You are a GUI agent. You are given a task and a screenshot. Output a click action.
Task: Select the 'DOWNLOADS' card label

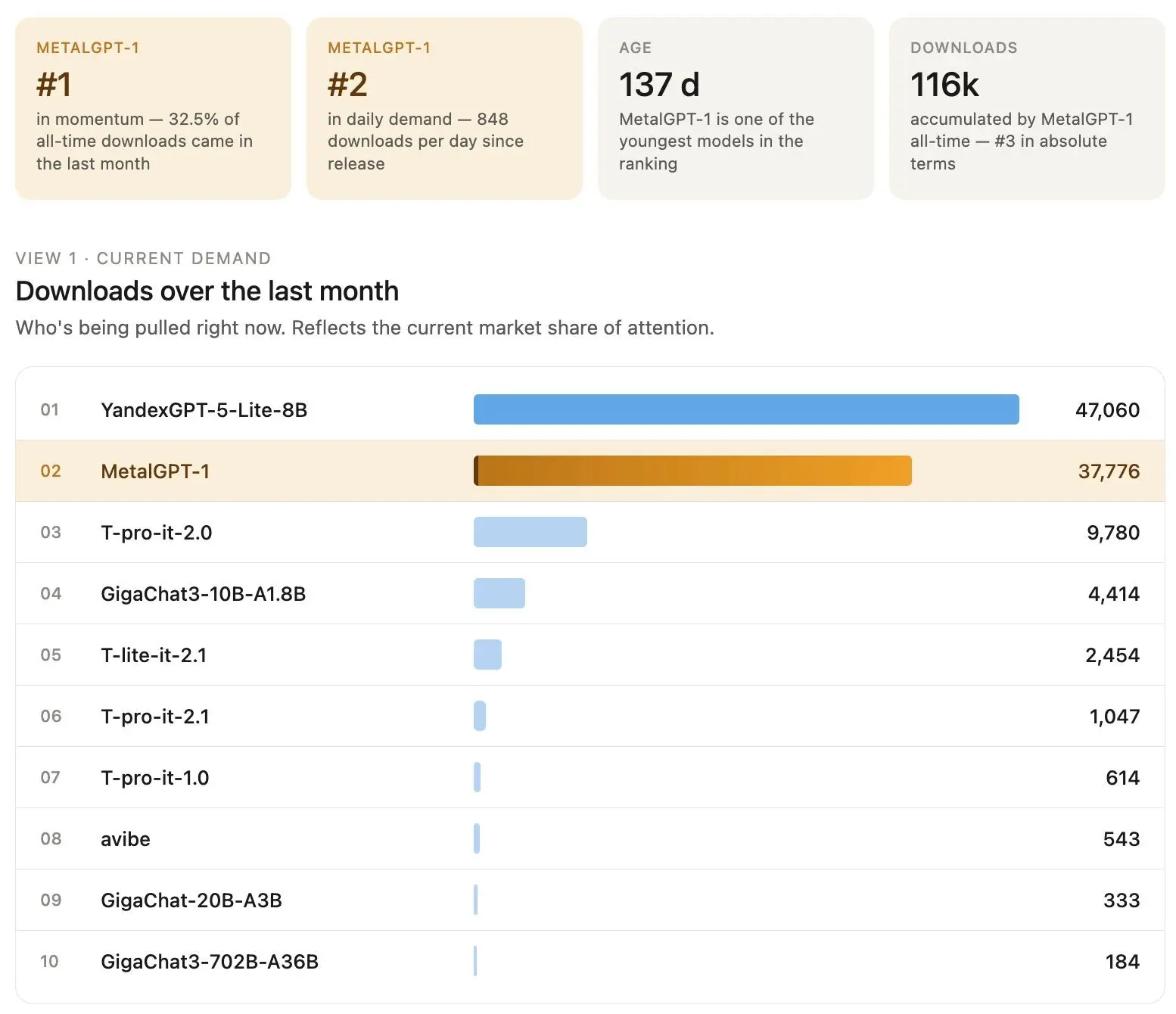964,48
